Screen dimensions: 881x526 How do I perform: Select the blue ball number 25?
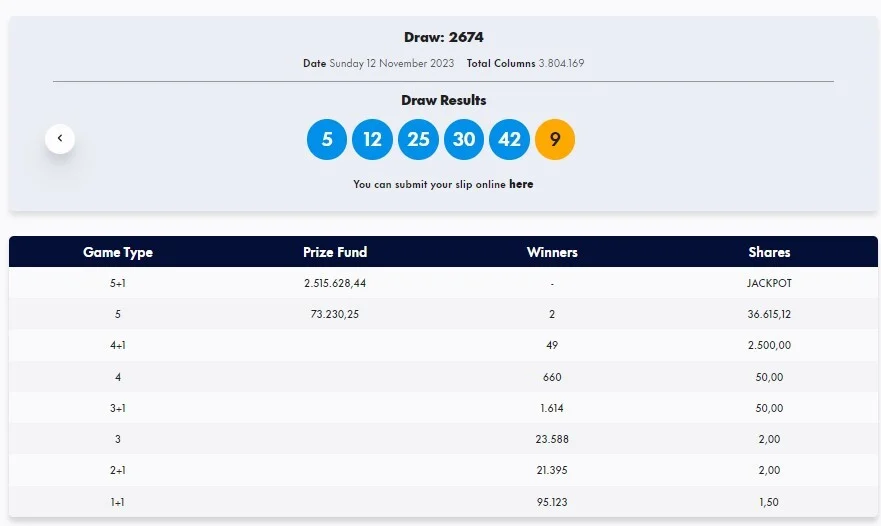click(x=418, y=139)
